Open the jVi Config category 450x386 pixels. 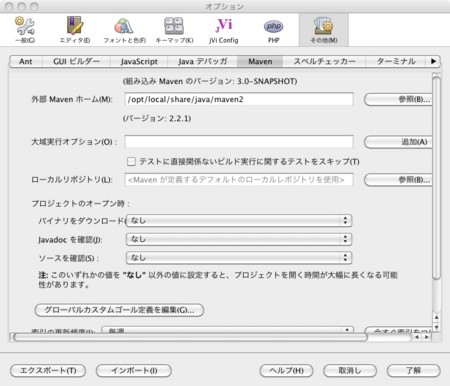click(x=224, y=30)
